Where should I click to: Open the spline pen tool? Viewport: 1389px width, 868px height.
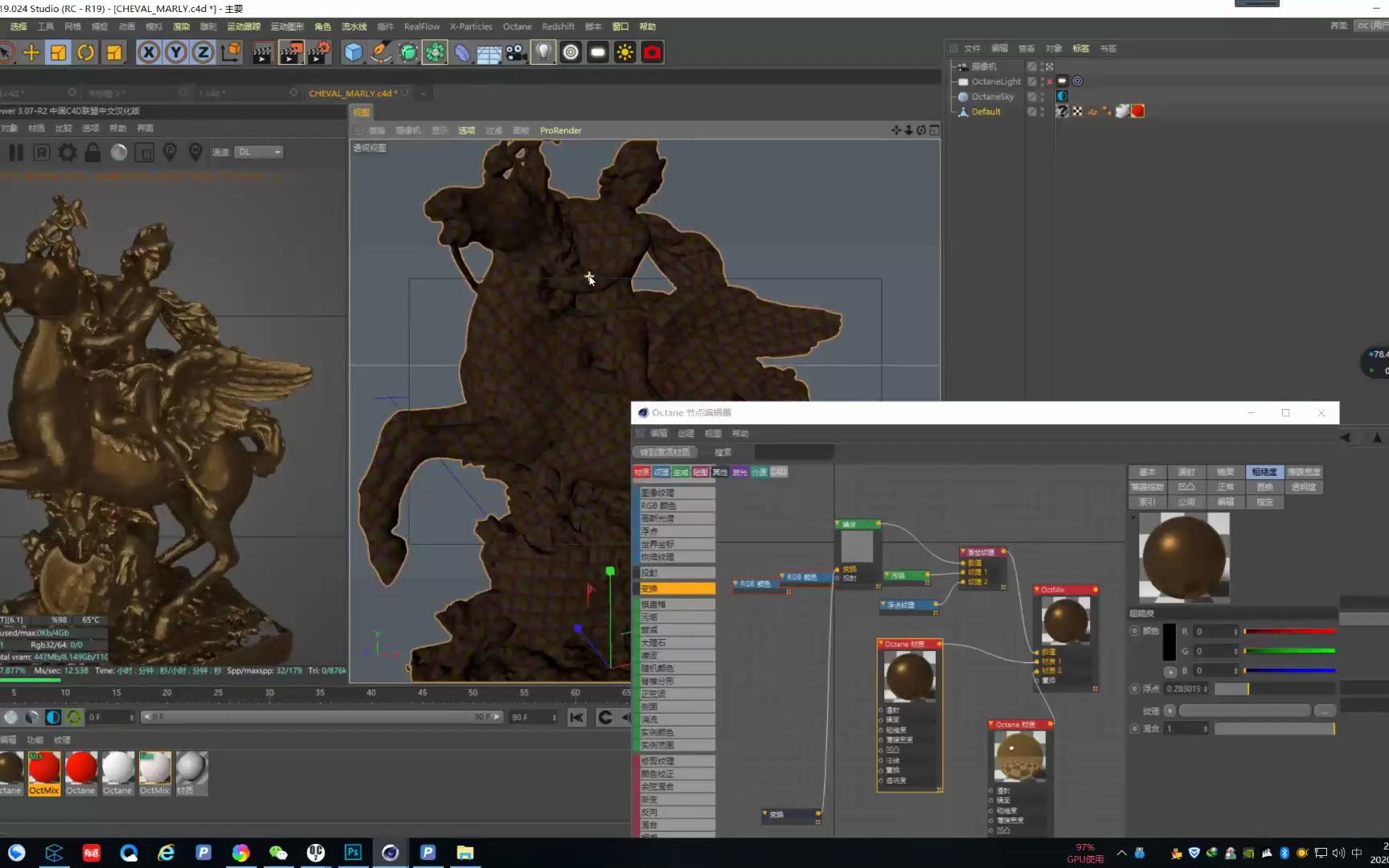coord(381,53)
